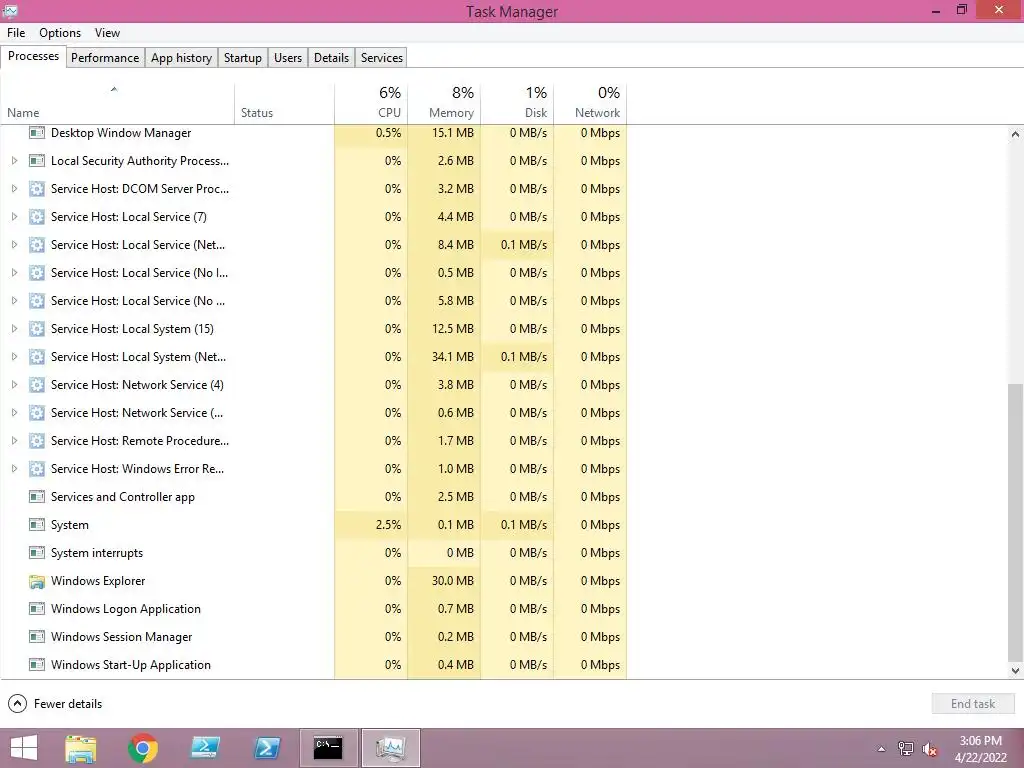Click the vertical scrollbar thumb
Screen dimensions: 1024x768
pos(1015,522)
